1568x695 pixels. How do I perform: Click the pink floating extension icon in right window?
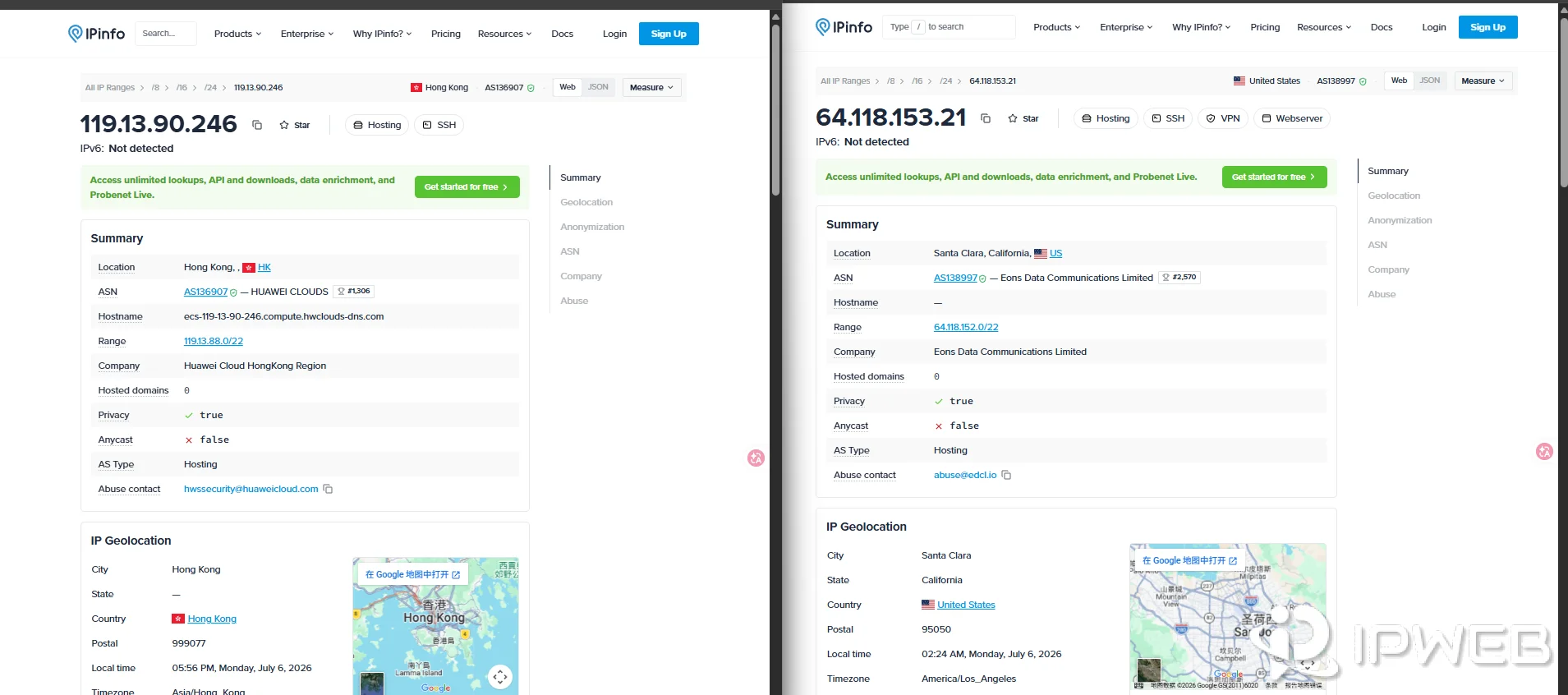click(x=1544, y=451)
